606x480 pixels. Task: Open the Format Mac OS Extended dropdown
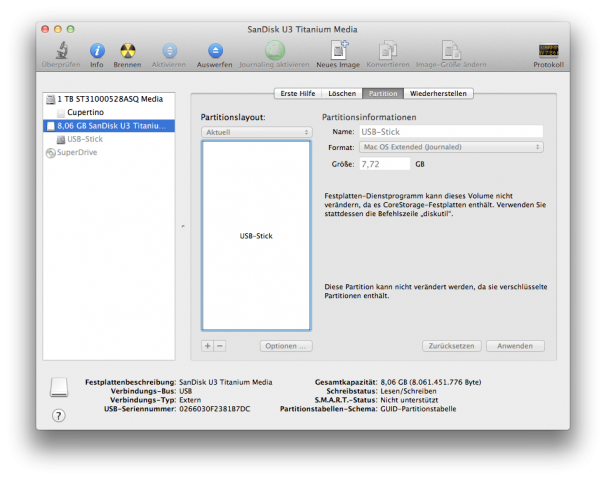tap(451, 147)
